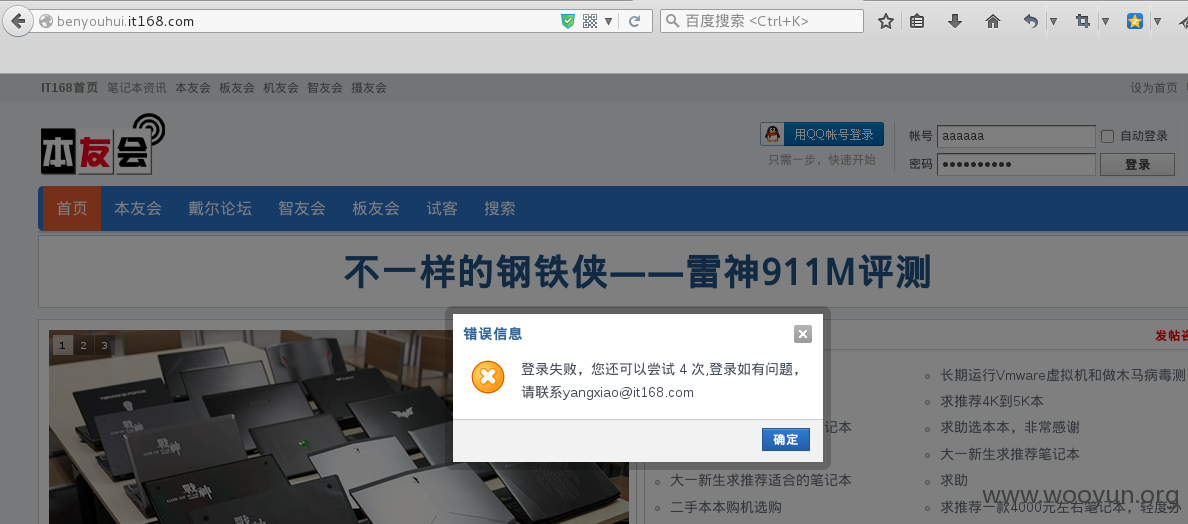Select 板友会 in the blue nav bar
1188x524 pixels.
(376, 208)
